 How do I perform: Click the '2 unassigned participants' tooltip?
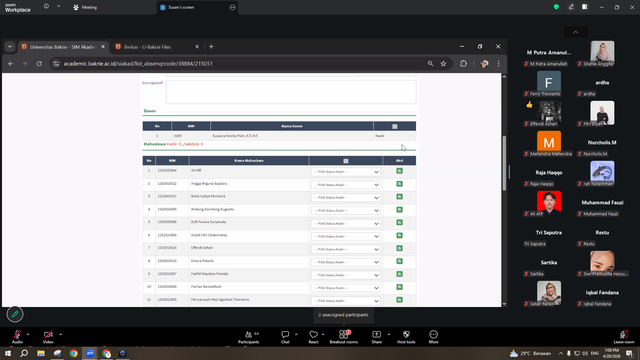[x=343, y=315]
